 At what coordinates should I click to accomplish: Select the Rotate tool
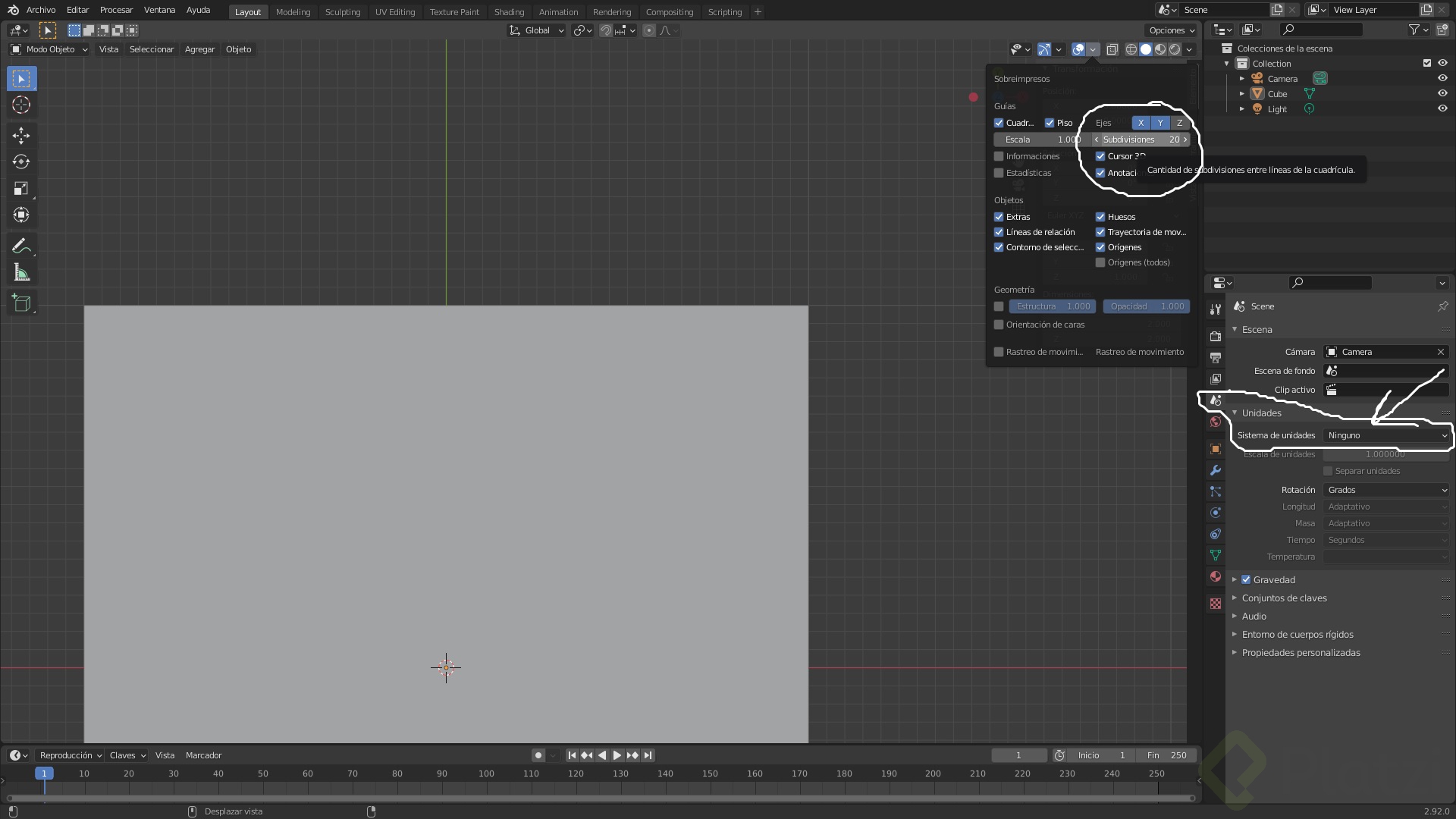[x=21, y=162]
